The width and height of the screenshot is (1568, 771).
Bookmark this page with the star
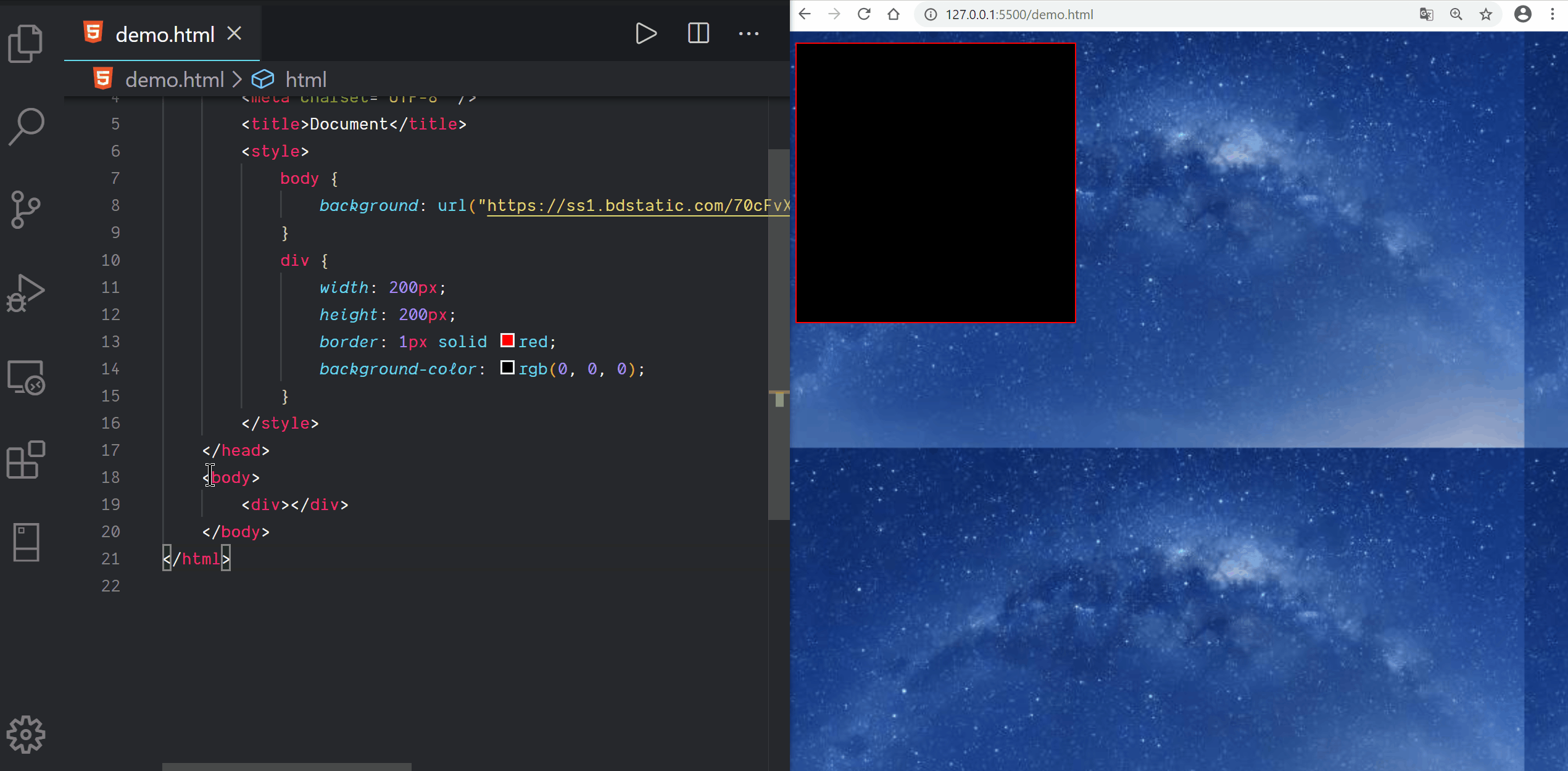1486,14
